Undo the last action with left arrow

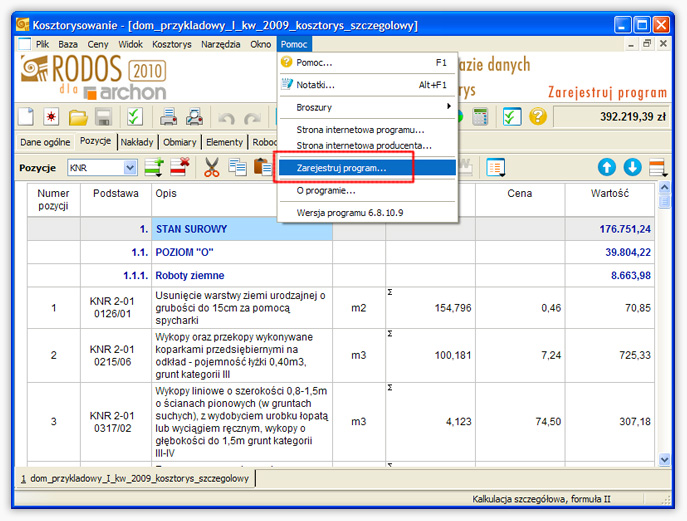point(227,118)
